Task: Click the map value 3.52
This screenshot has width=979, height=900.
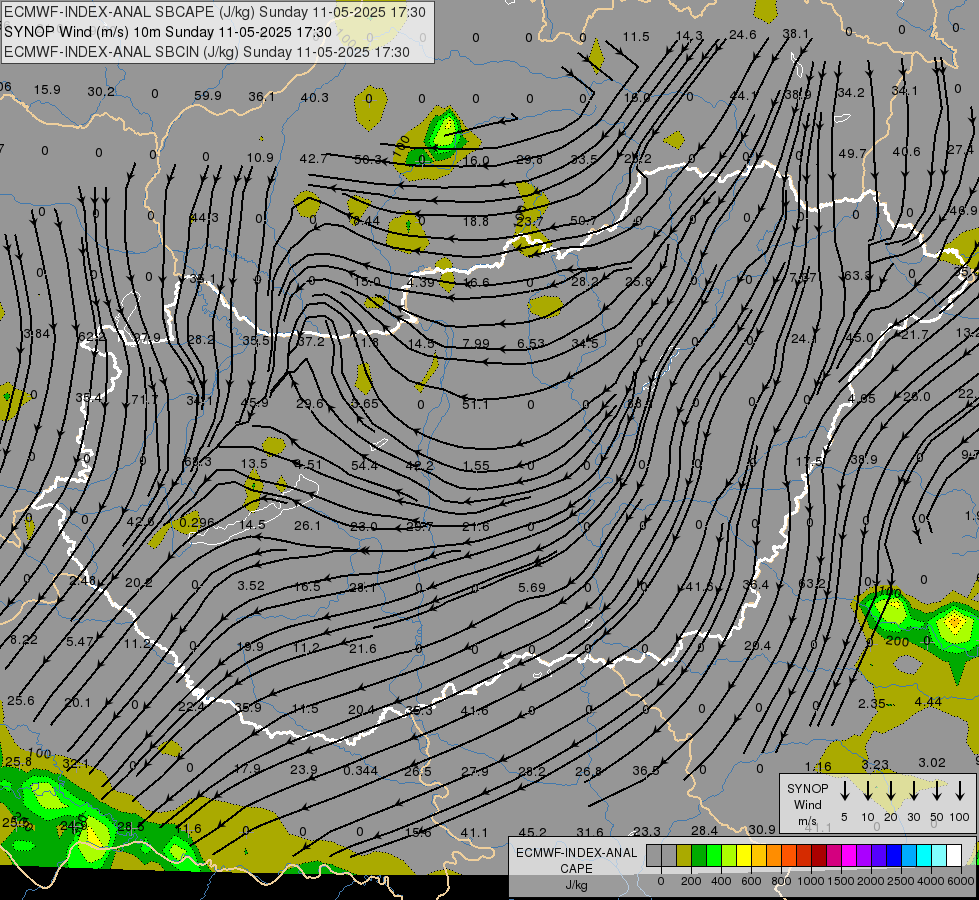Action: [251, 586]
